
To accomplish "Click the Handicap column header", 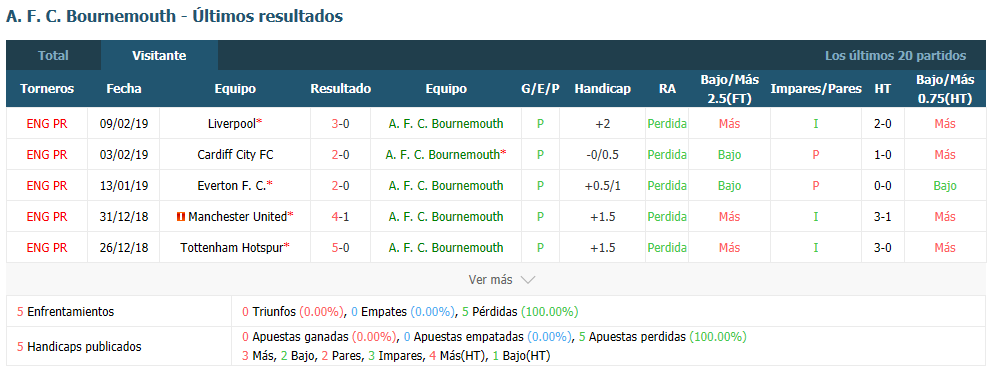I will coord(602,89).
